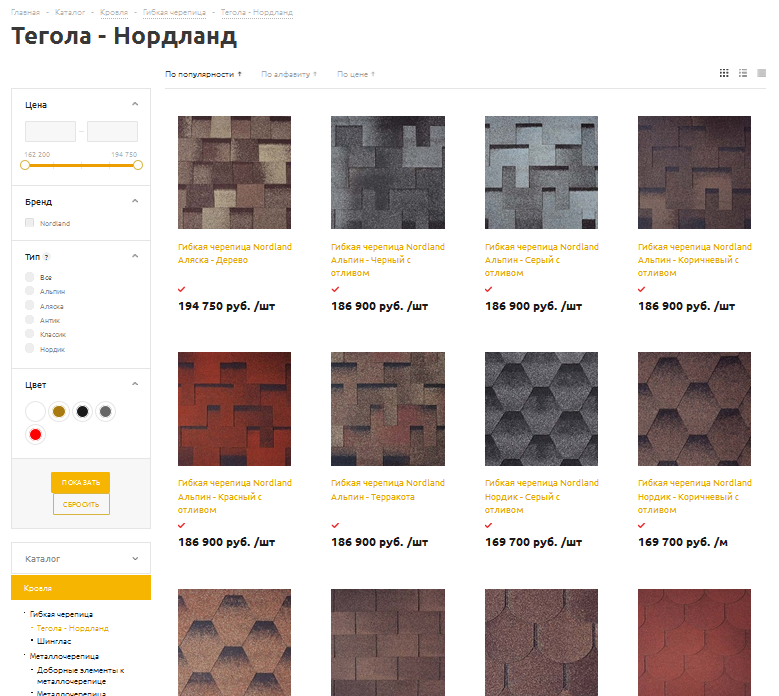This screenshot has width=779, height=696.
Task: Click availability checkmark under Альпин - Терракота
Action: coord(335,525)
